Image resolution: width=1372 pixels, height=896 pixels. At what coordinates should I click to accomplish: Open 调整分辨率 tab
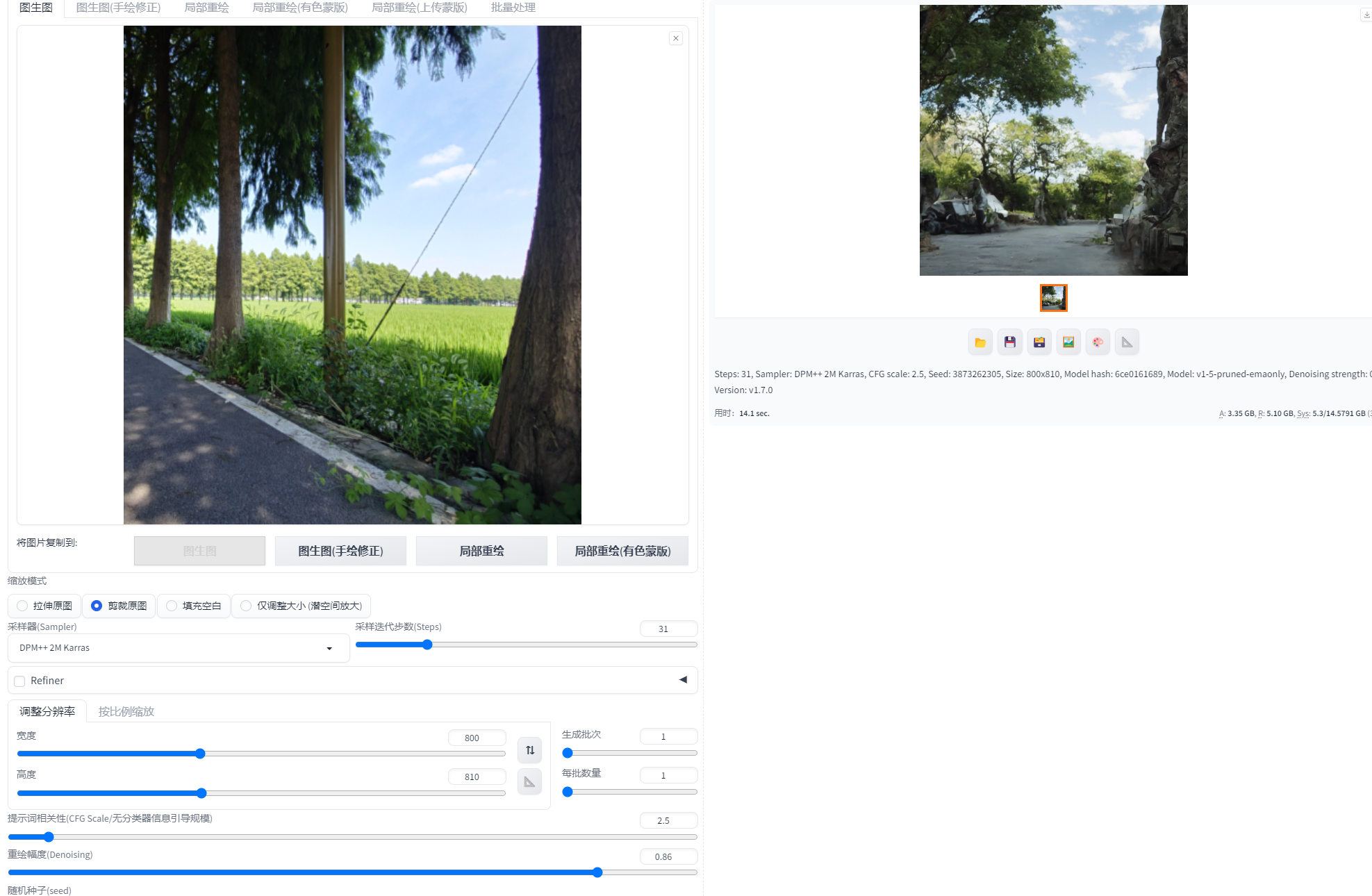pos(47,711)
